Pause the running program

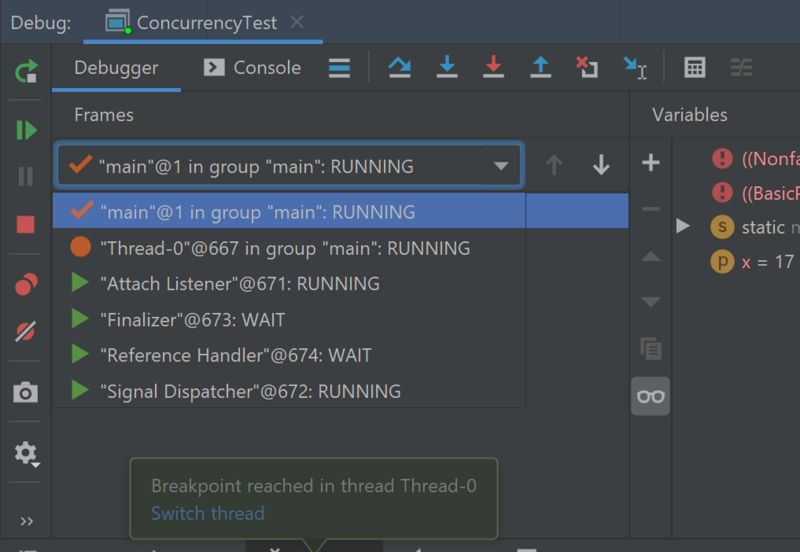click(x=26, y=177)
